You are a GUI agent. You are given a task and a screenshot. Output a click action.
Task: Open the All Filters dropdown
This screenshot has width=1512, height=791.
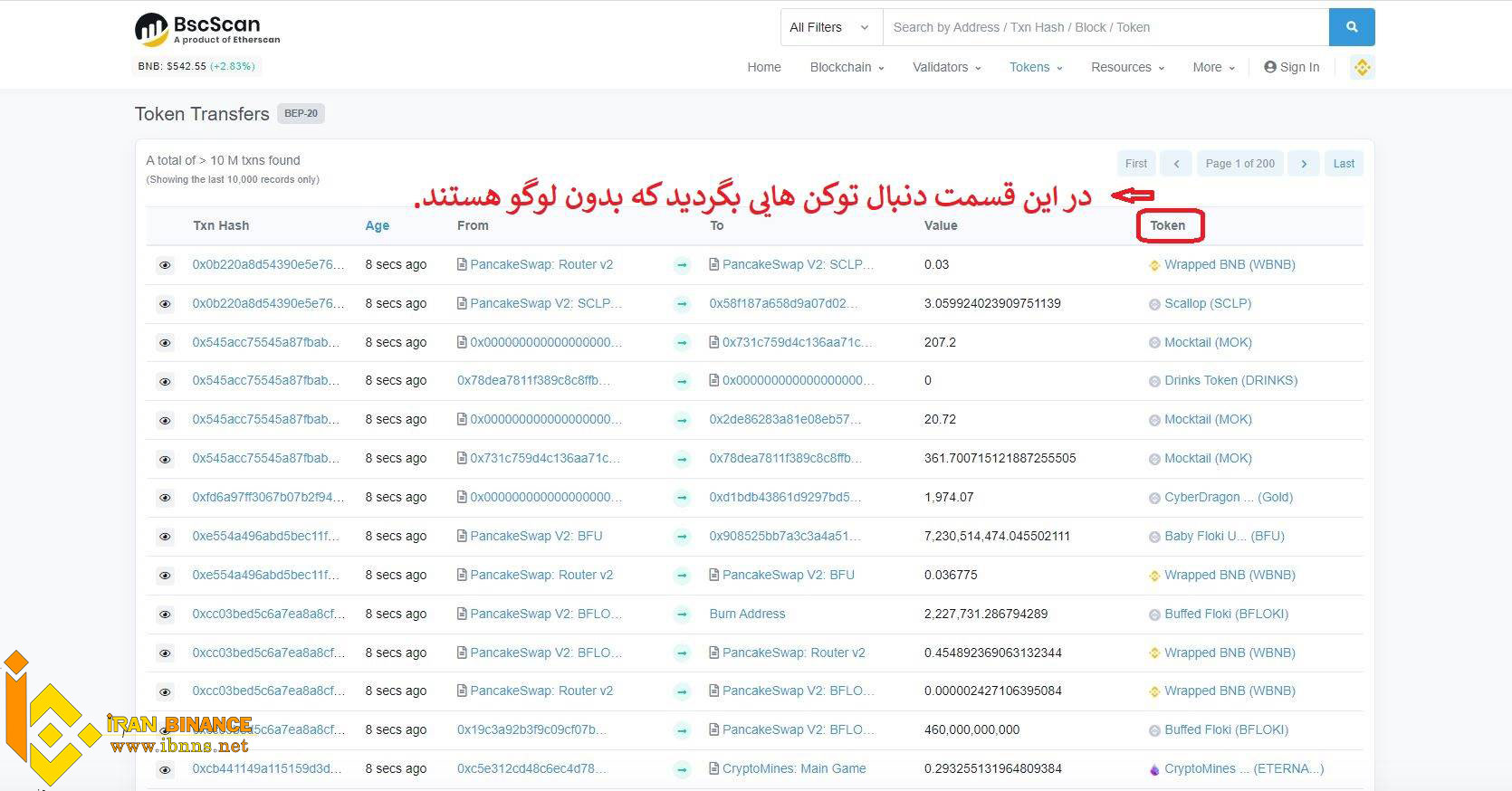(x=831, y=27)
